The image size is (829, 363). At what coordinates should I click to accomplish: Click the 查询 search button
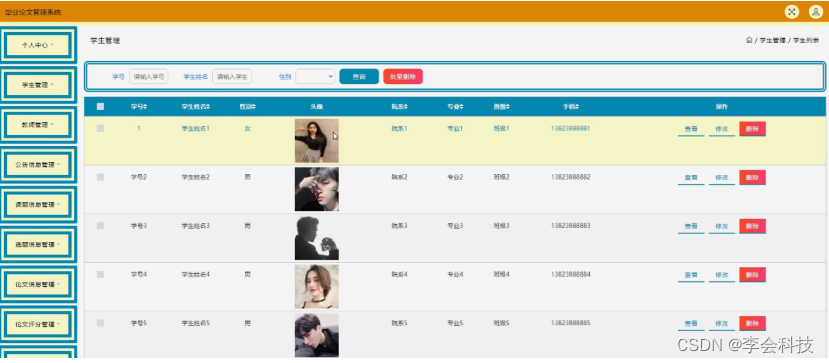[359, 77]
